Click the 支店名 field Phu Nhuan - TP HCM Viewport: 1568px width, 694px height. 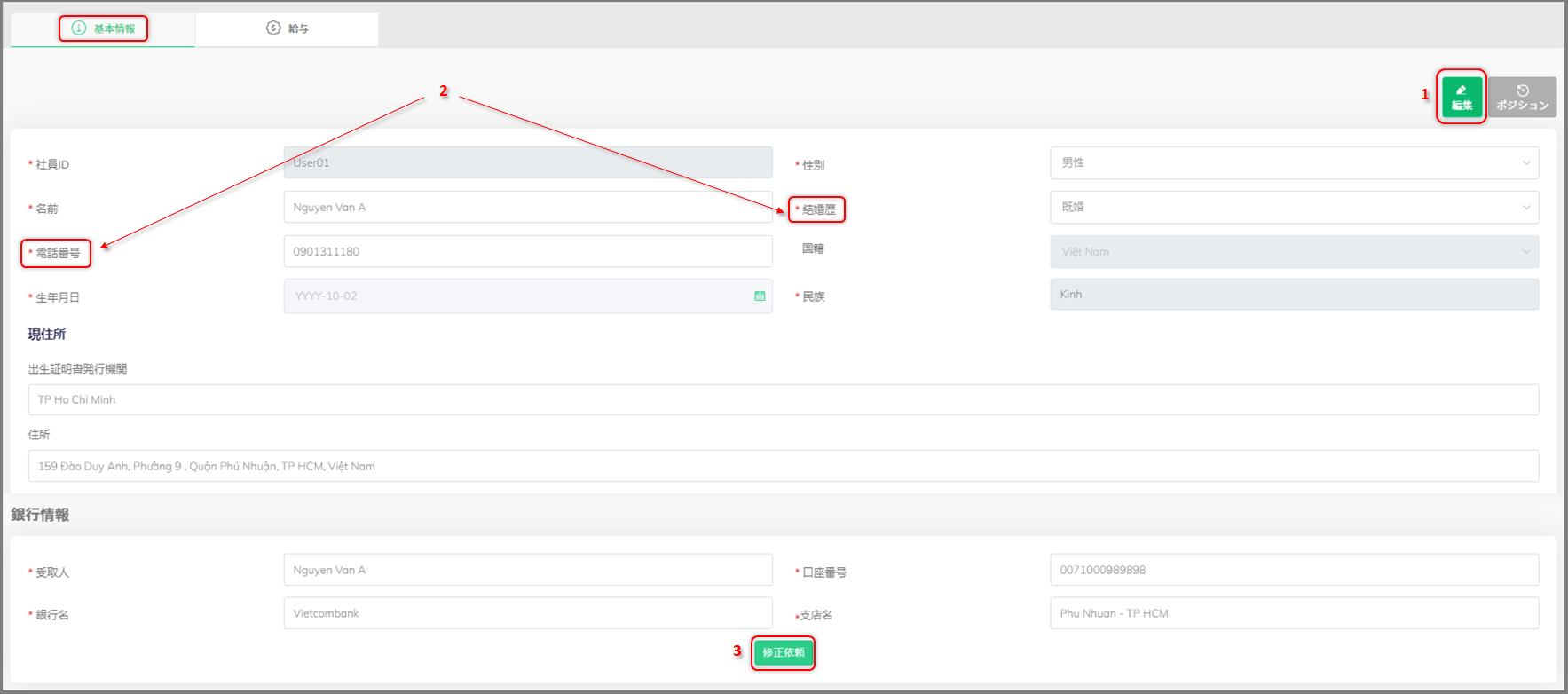click(1294, 613)
